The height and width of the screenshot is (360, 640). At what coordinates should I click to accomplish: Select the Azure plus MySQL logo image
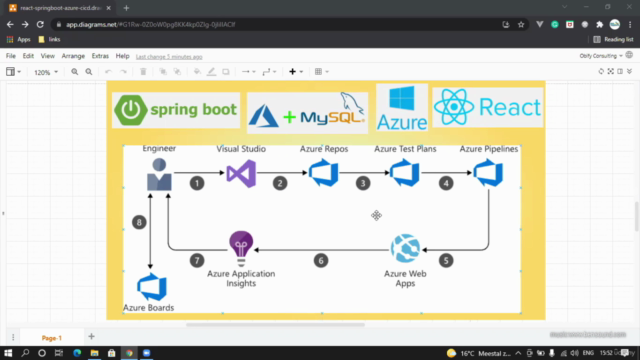[x=307, y=112]
